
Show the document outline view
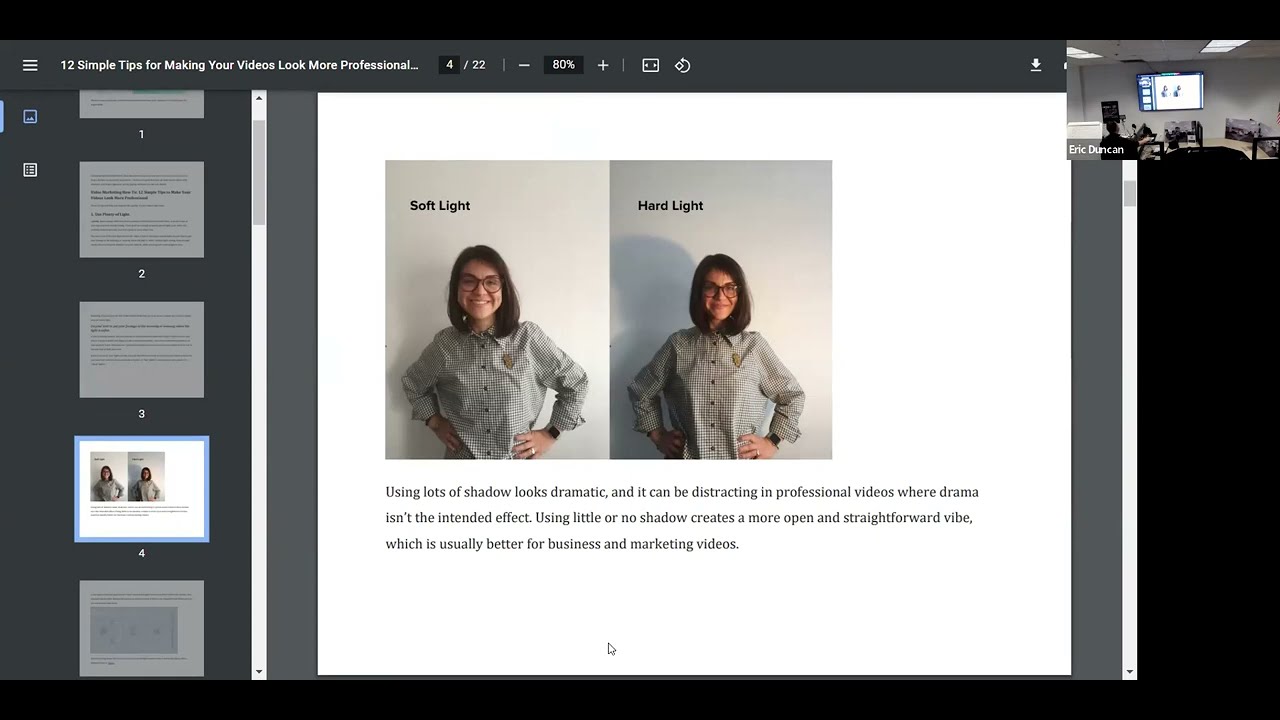pyautogui.click(x=30, y=170)
